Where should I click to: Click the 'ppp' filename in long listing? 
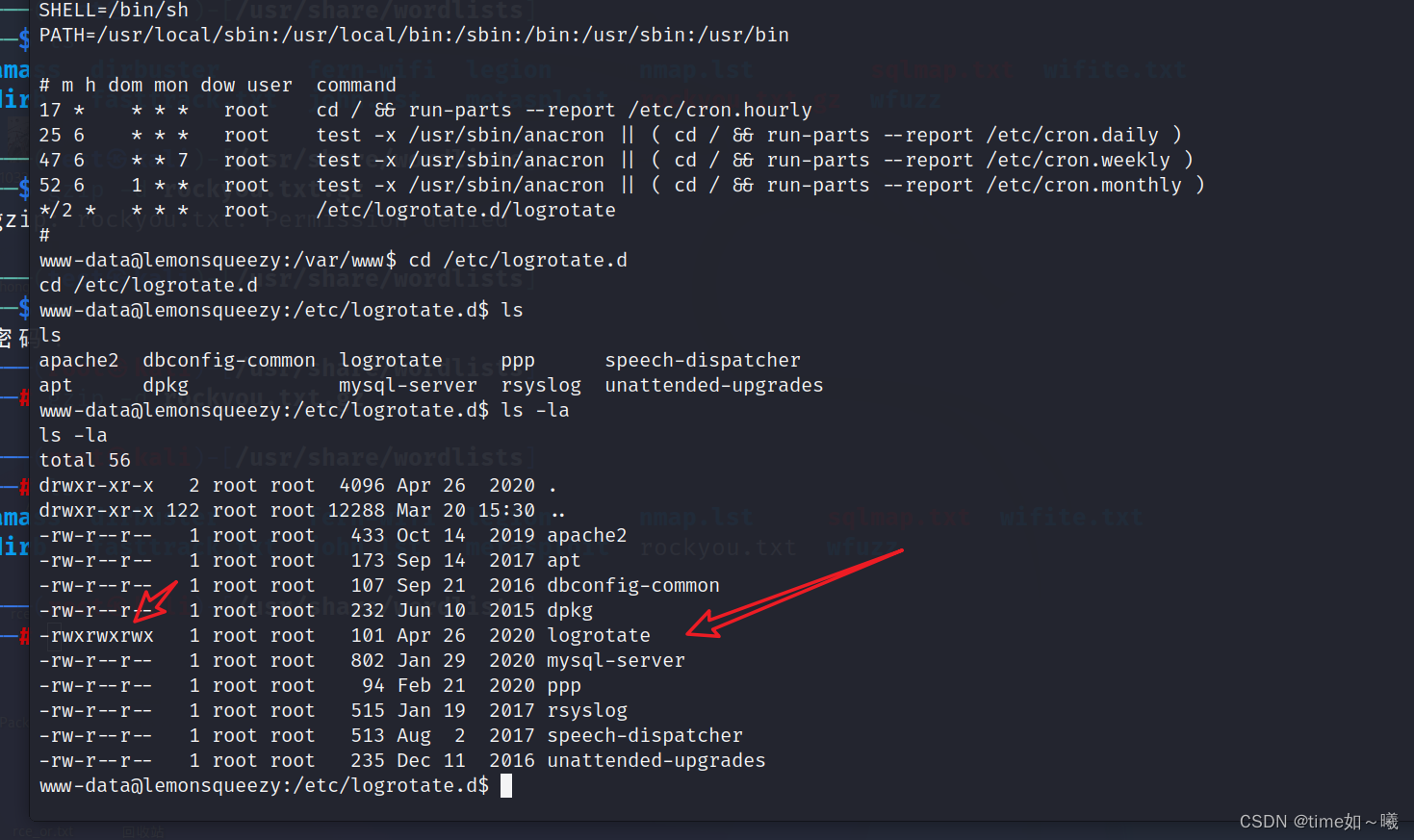point(564,687)
